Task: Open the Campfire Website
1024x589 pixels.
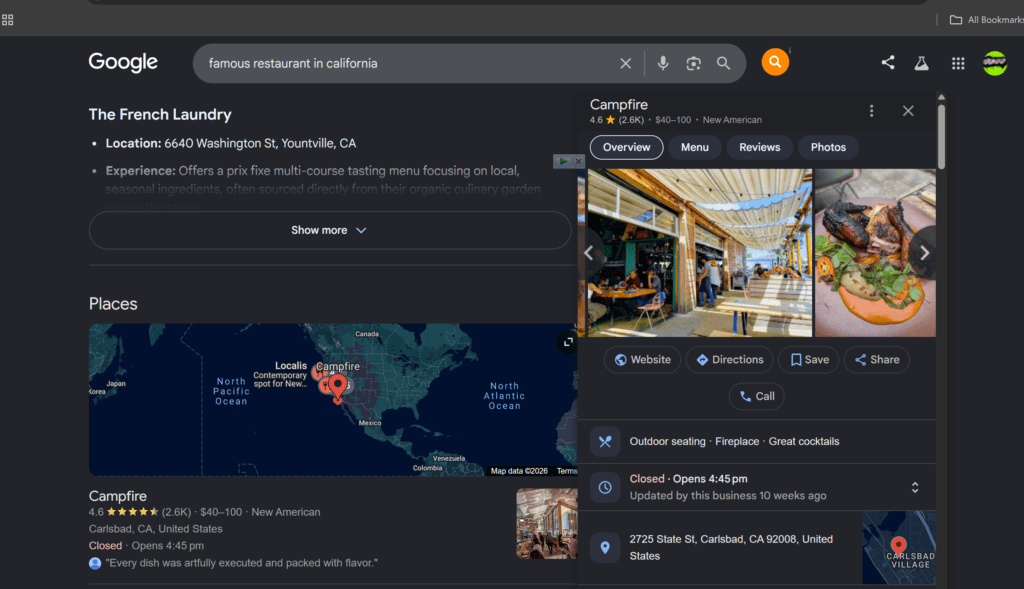Action: [643, 360]
